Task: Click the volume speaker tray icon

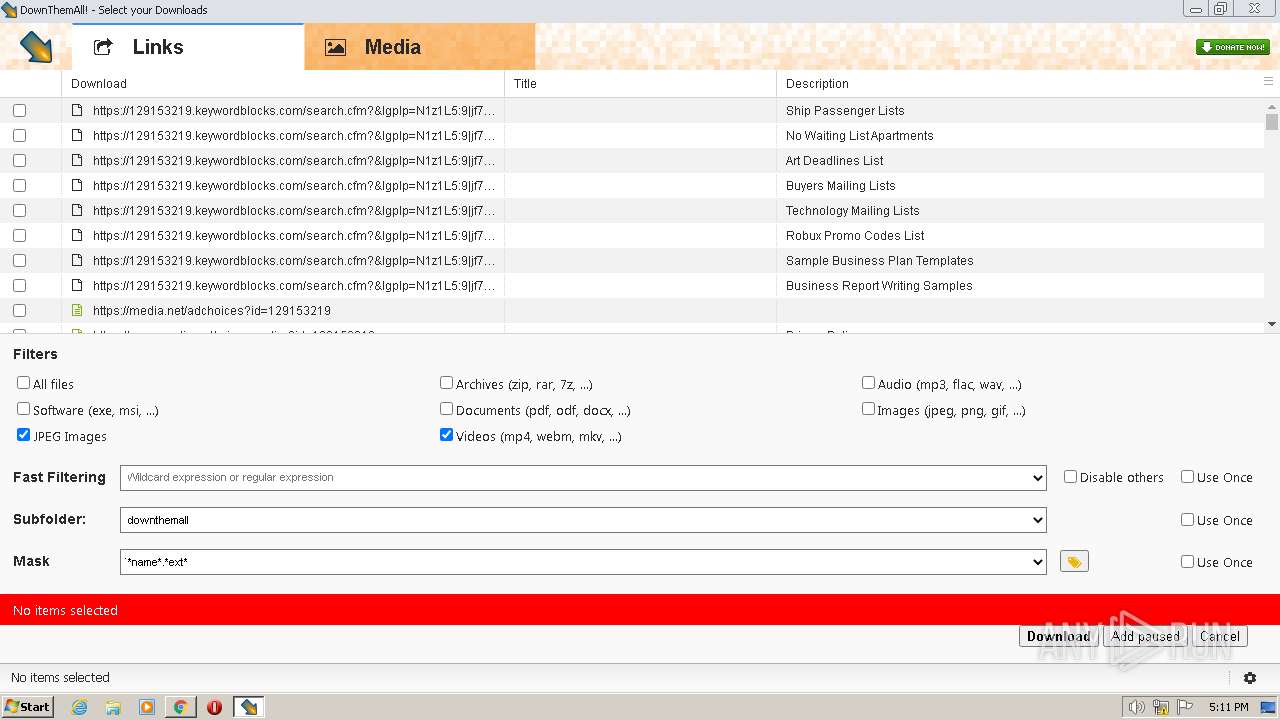Action: (1137, 707)
